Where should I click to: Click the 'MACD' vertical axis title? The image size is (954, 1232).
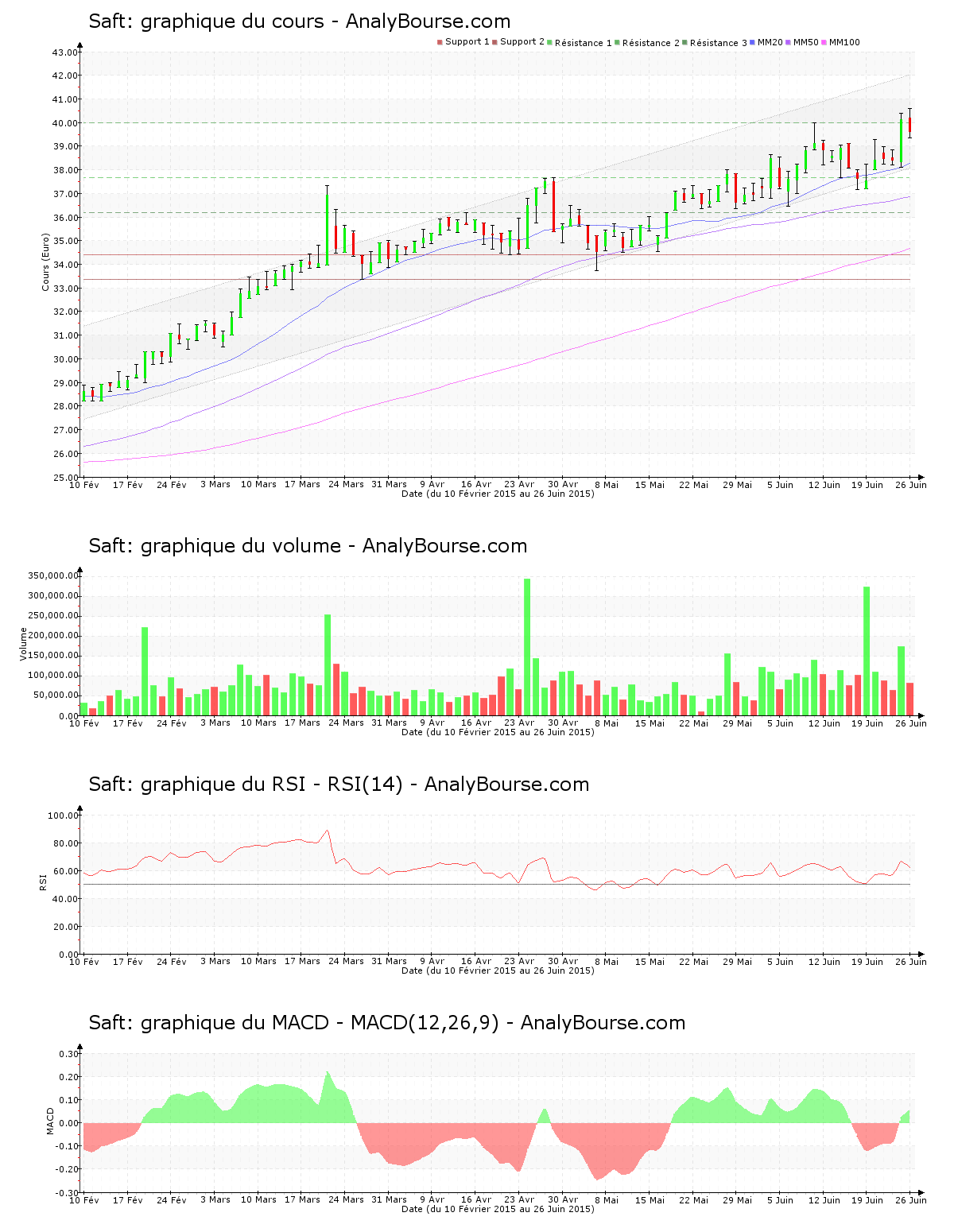(x=50, y=1121)
